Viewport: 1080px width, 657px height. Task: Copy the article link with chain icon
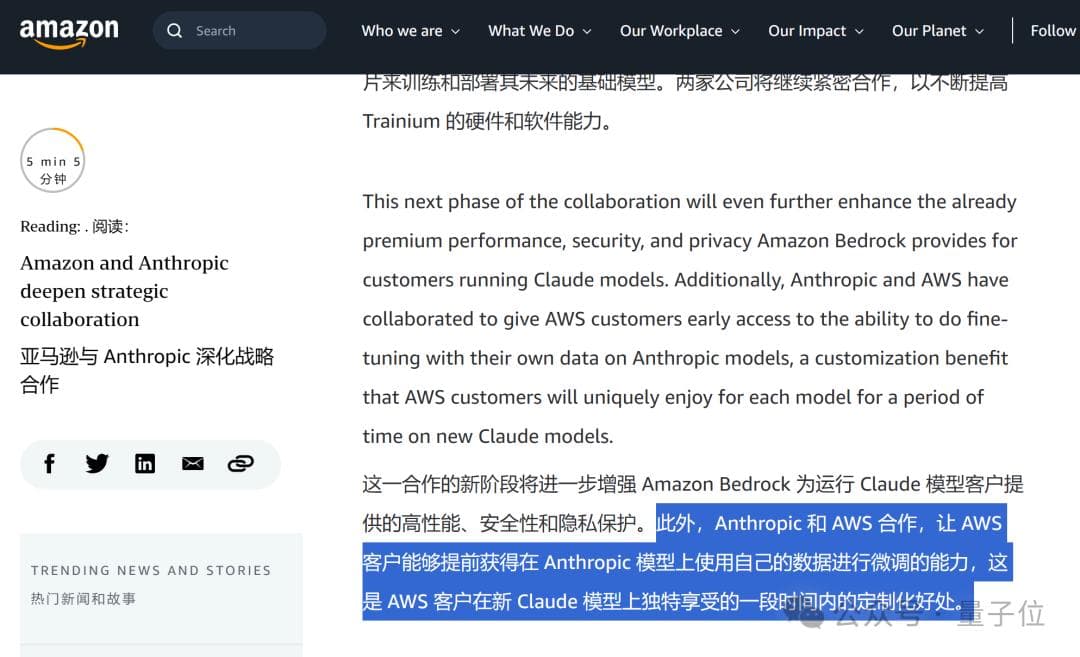(x=240, y=464)
